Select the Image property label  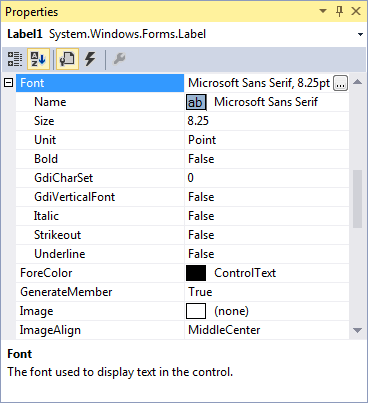(37, 311)
